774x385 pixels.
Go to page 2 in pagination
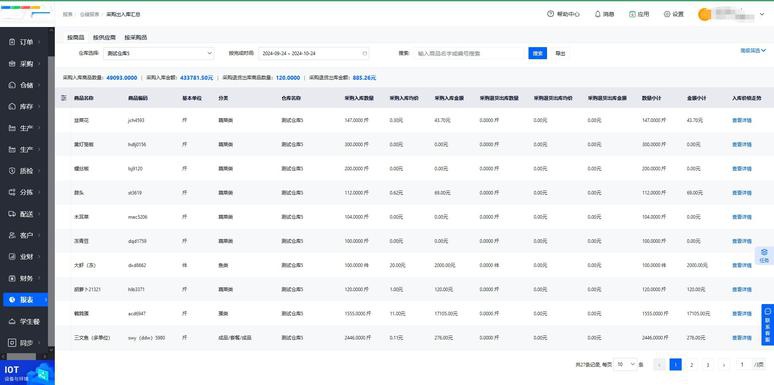click(x=692, y=365)
